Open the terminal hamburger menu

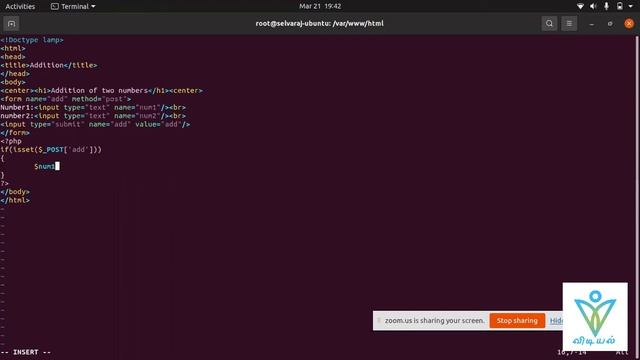569,24
